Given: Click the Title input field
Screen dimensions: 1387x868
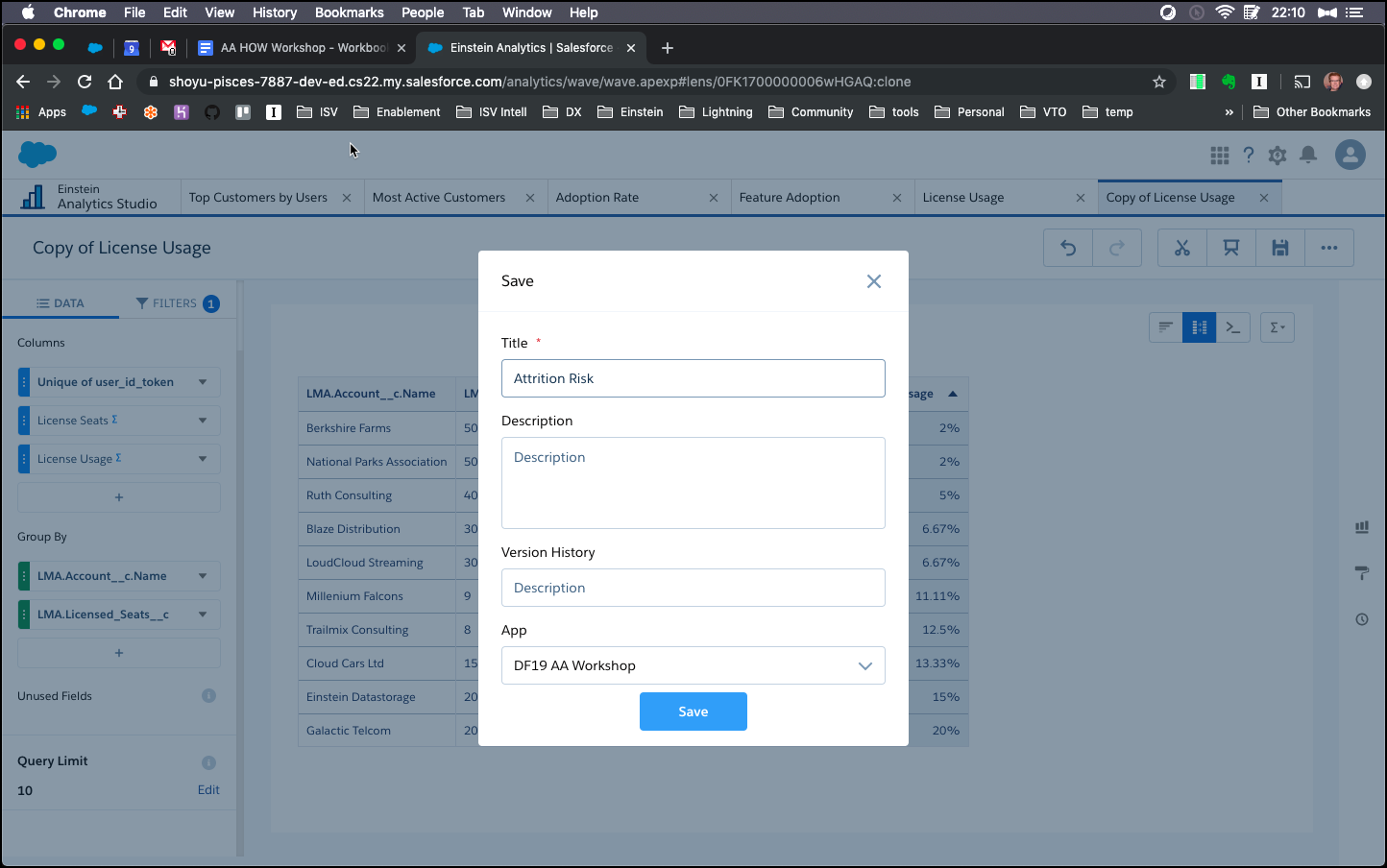Looking at the screenshot, I should (x=693, y=378).
